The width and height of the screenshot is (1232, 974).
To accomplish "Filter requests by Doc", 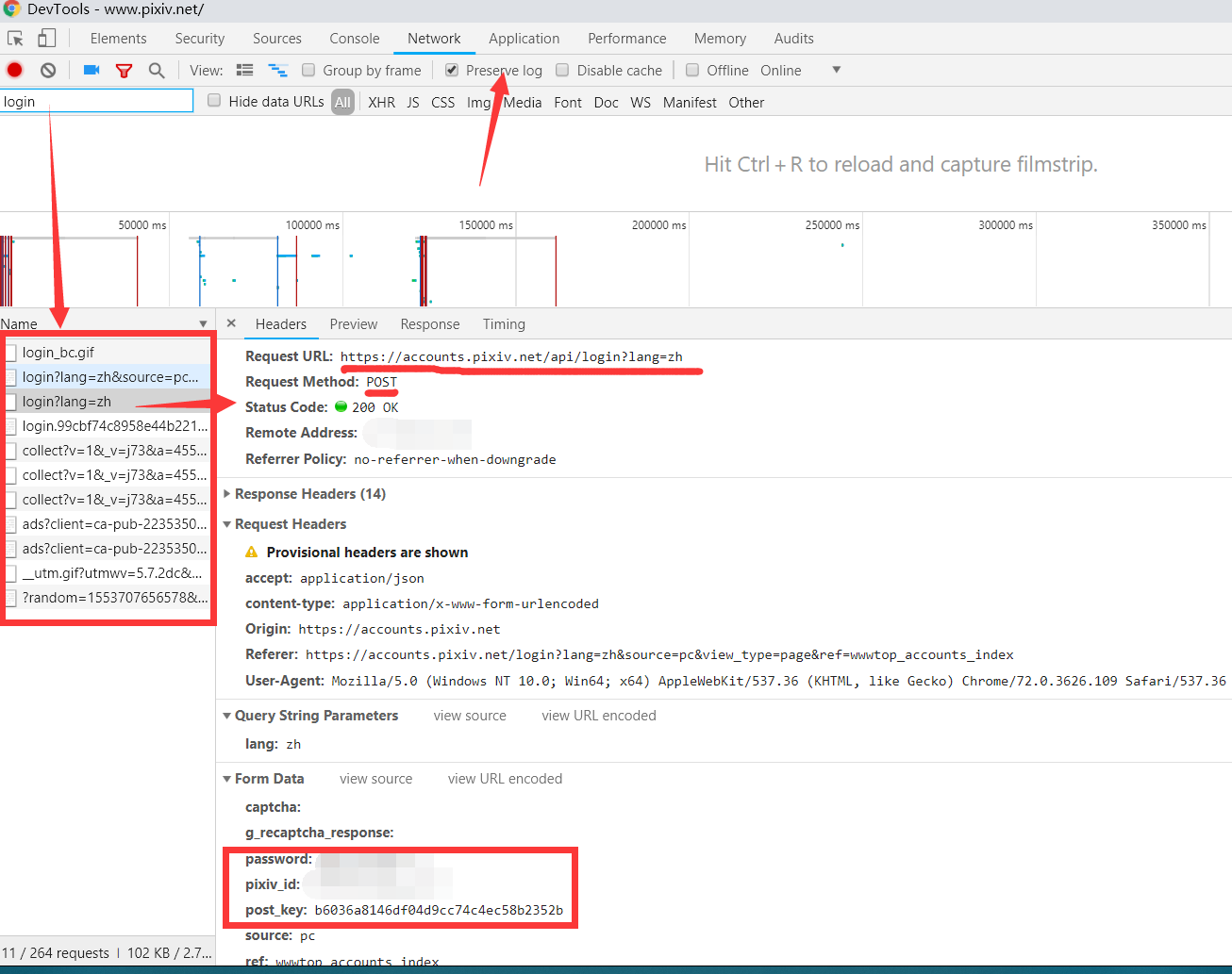I will 607,102.
